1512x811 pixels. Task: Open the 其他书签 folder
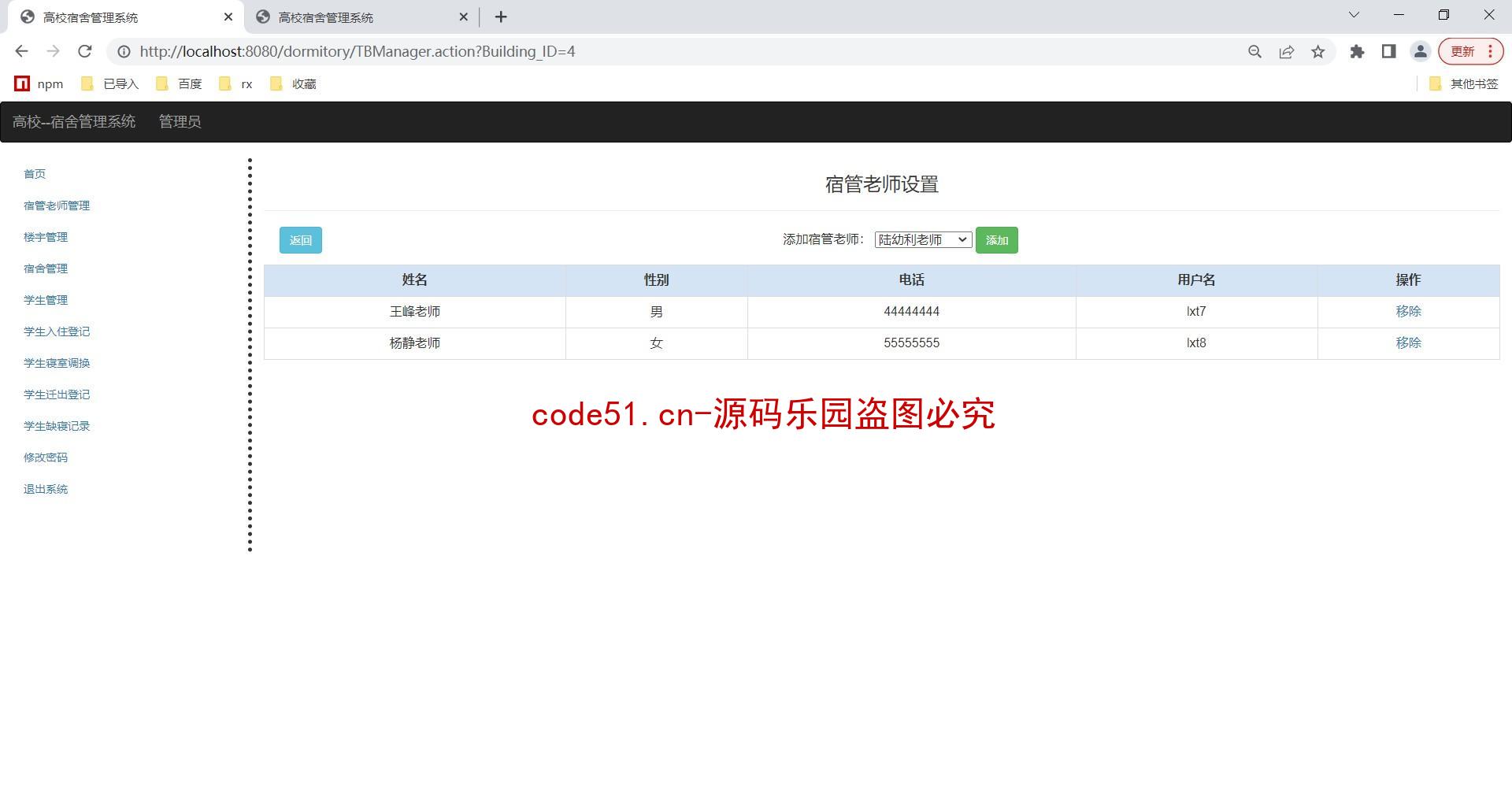point(1463,83)
